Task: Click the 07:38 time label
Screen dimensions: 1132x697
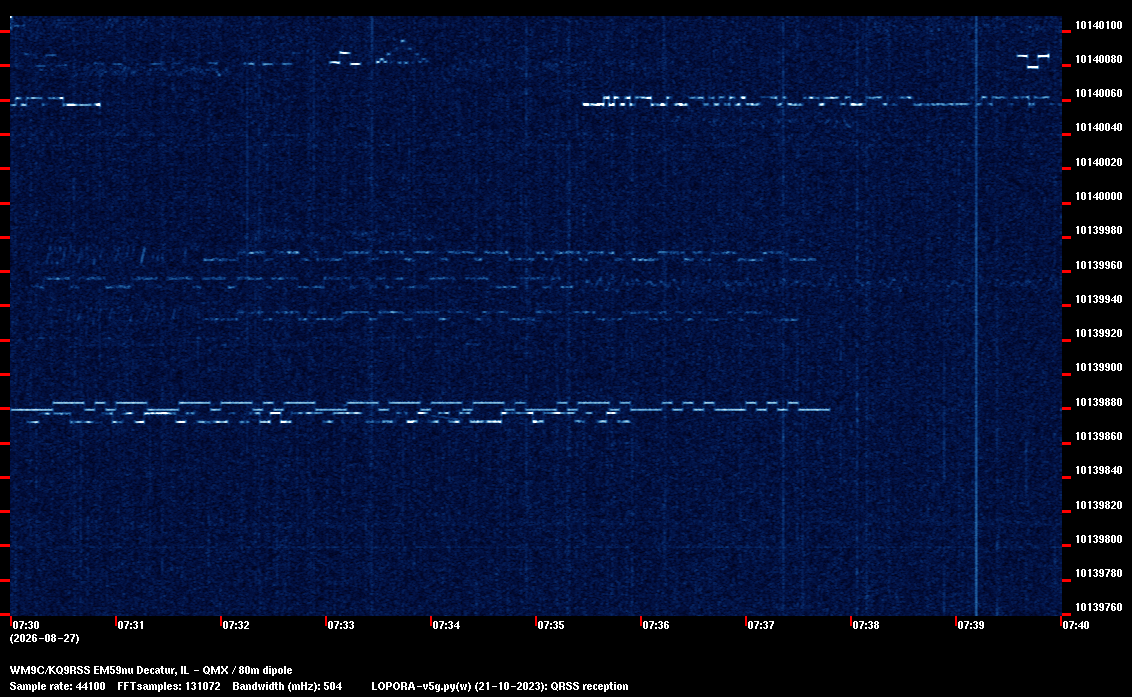Action: (x=866, y=625)
